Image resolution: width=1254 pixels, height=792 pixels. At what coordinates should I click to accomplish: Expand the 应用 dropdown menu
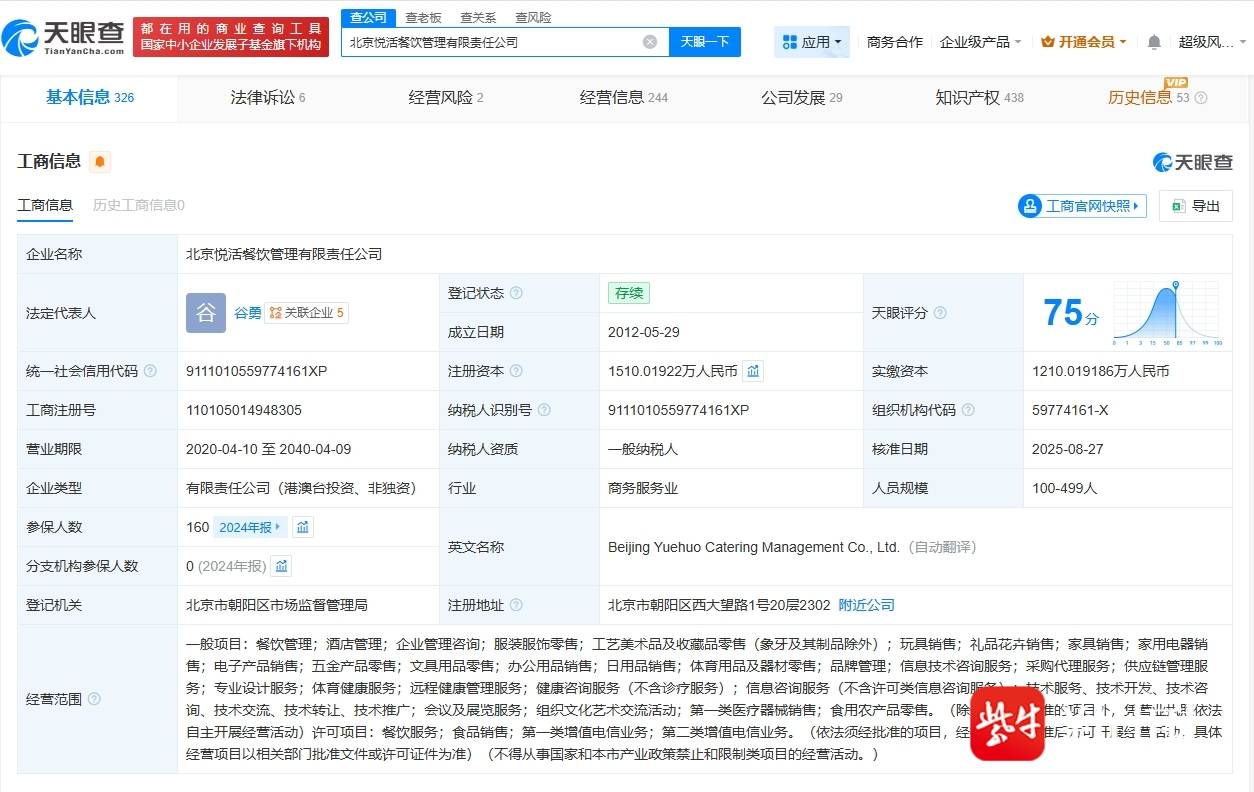pos(812,42)
